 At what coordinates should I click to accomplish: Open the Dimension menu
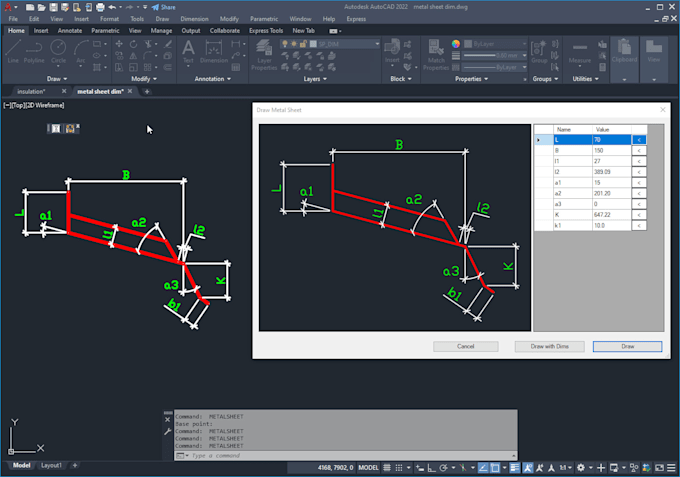click(x=194, y=19)
